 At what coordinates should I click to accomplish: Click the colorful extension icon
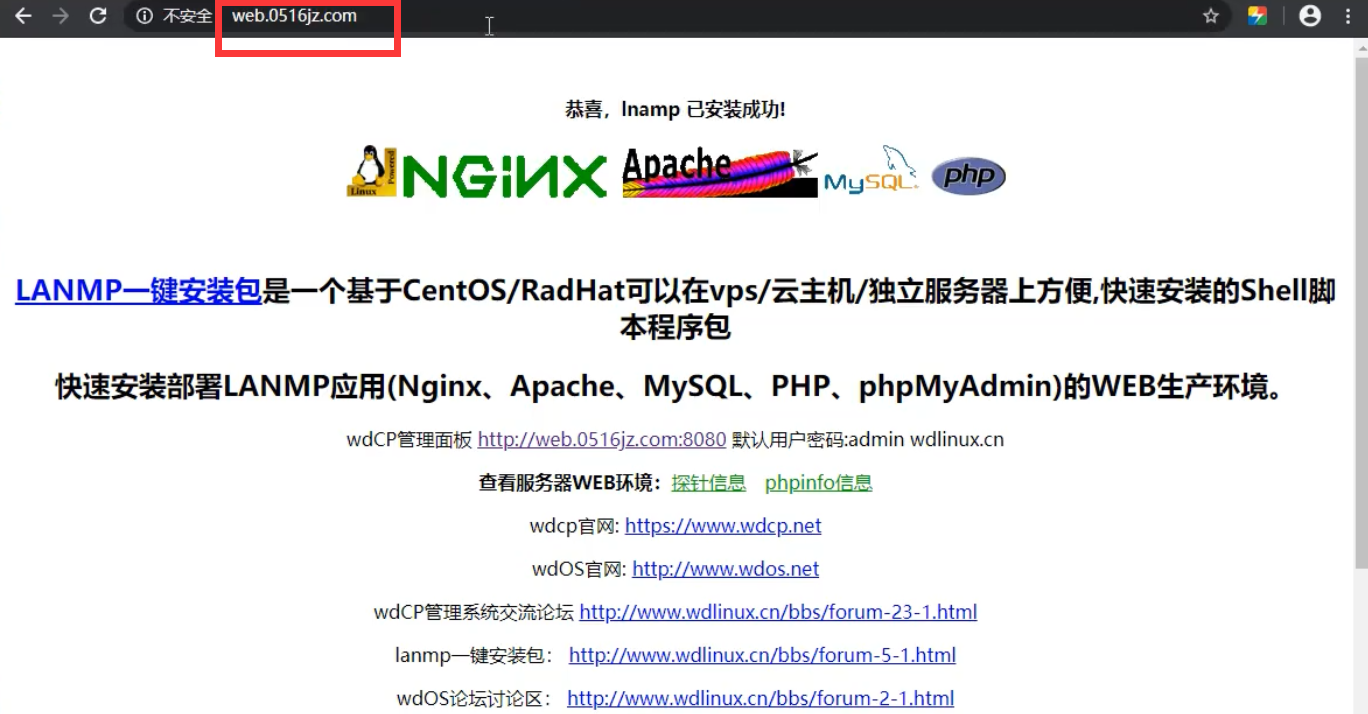(1257, 16)
